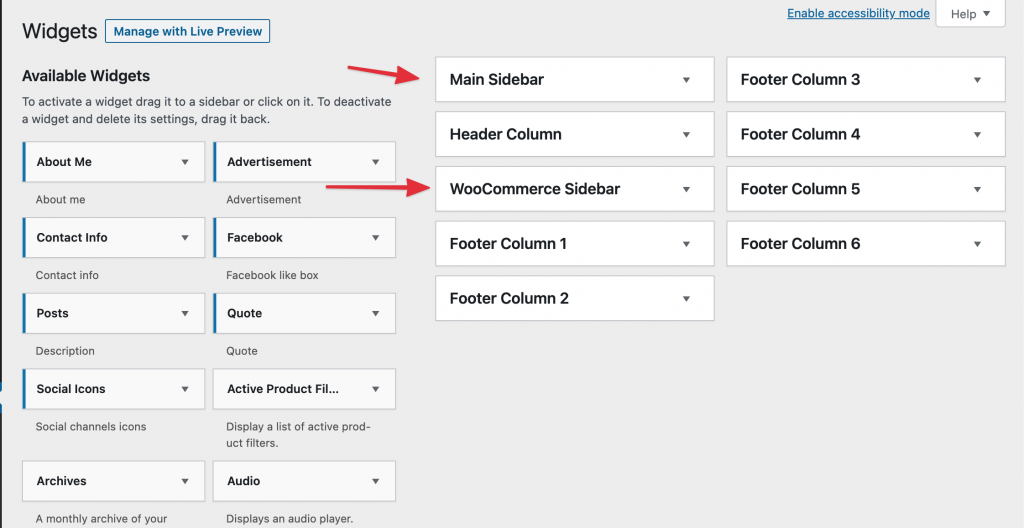Open Footer Column 4 area
The width and height of the screenshot is (1024, 528).
[865, 135]
